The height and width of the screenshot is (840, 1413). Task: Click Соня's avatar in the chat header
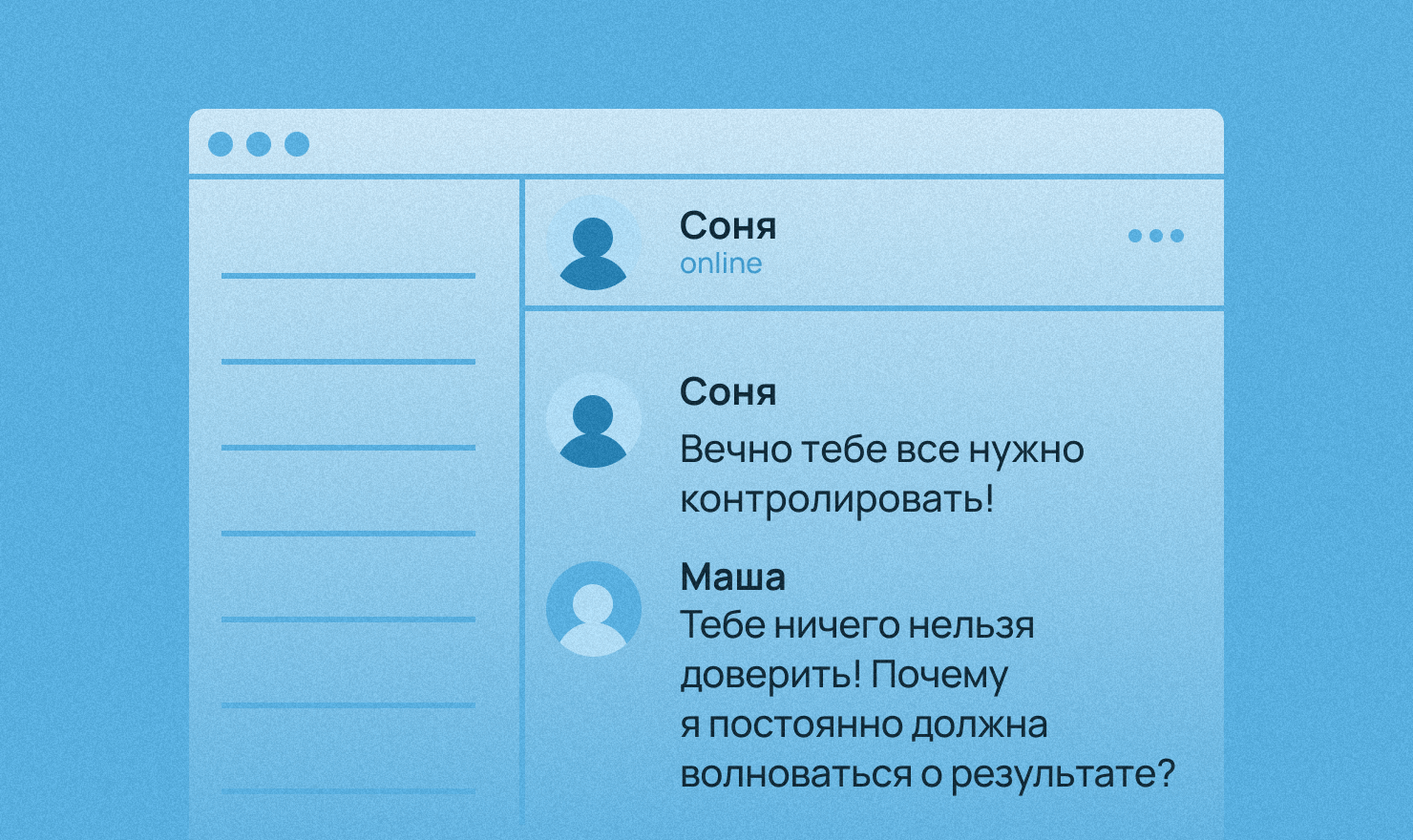tap(593, 242)
